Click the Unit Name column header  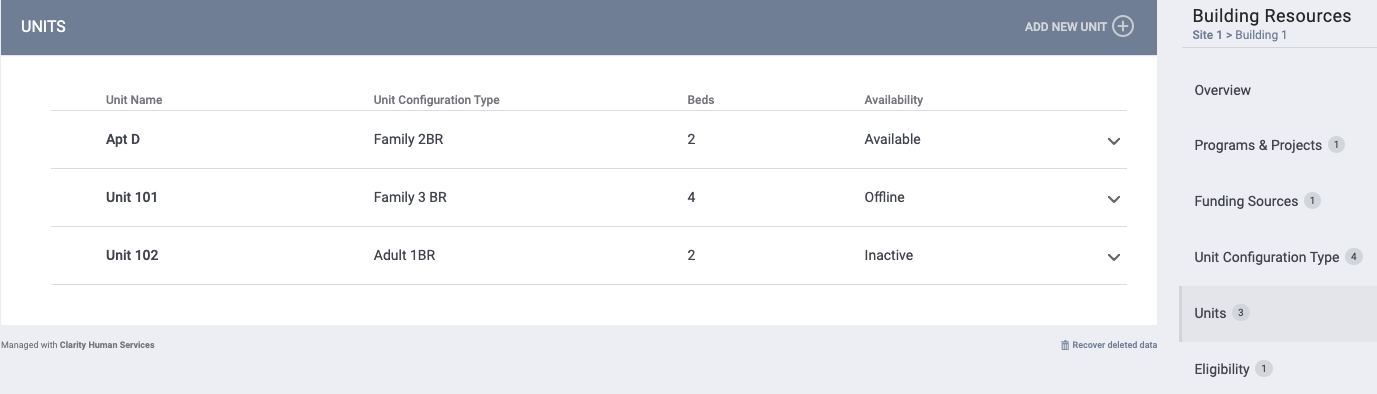point(134,100)
